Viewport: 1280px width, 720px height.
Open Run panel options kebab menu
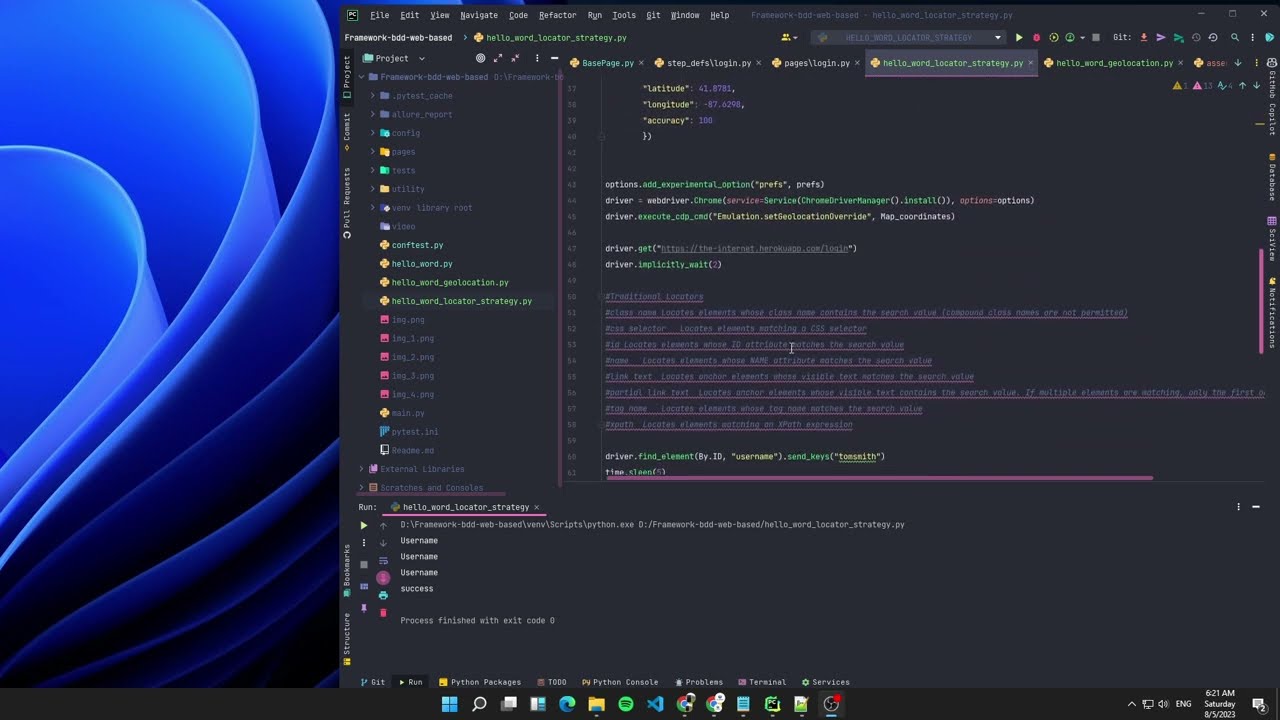click(x=1238, y=507)
